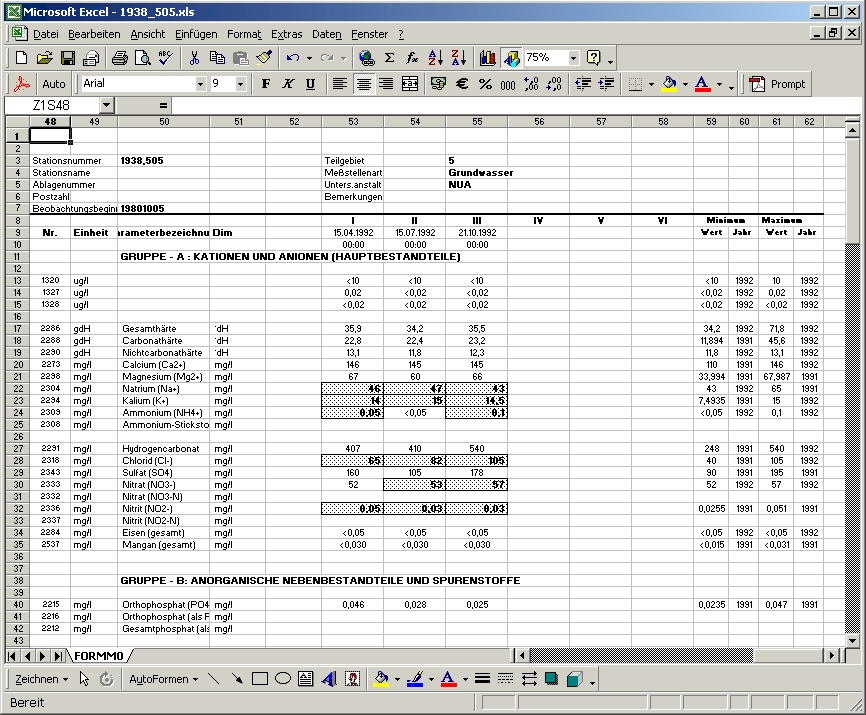Launch the chart wizard icon
The image size is (866, 715).
click(x=488, y=58)
